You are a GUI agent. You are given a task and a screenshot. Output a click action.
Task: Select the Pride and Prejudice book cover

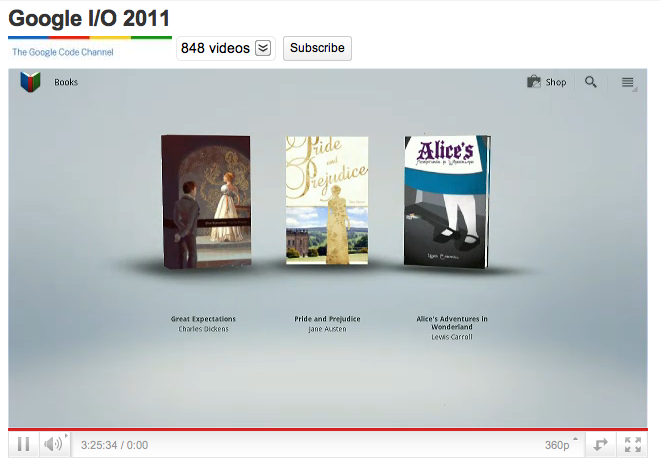tap(327, 200)
